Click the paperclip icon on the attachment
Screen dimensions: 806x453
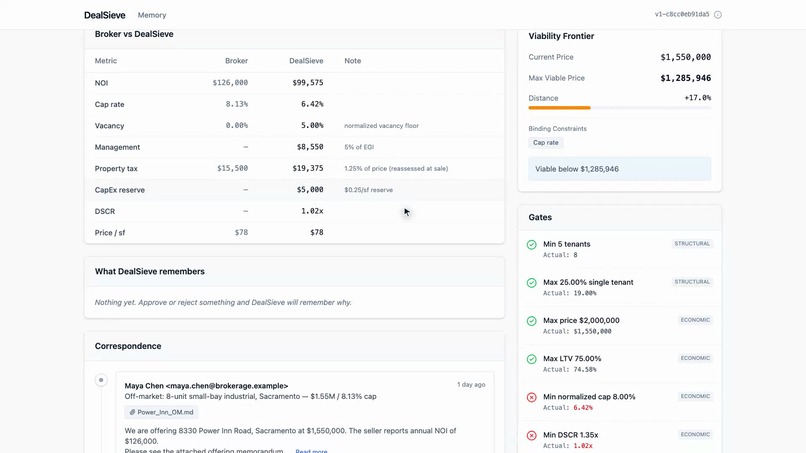click(x=132, y=412)
